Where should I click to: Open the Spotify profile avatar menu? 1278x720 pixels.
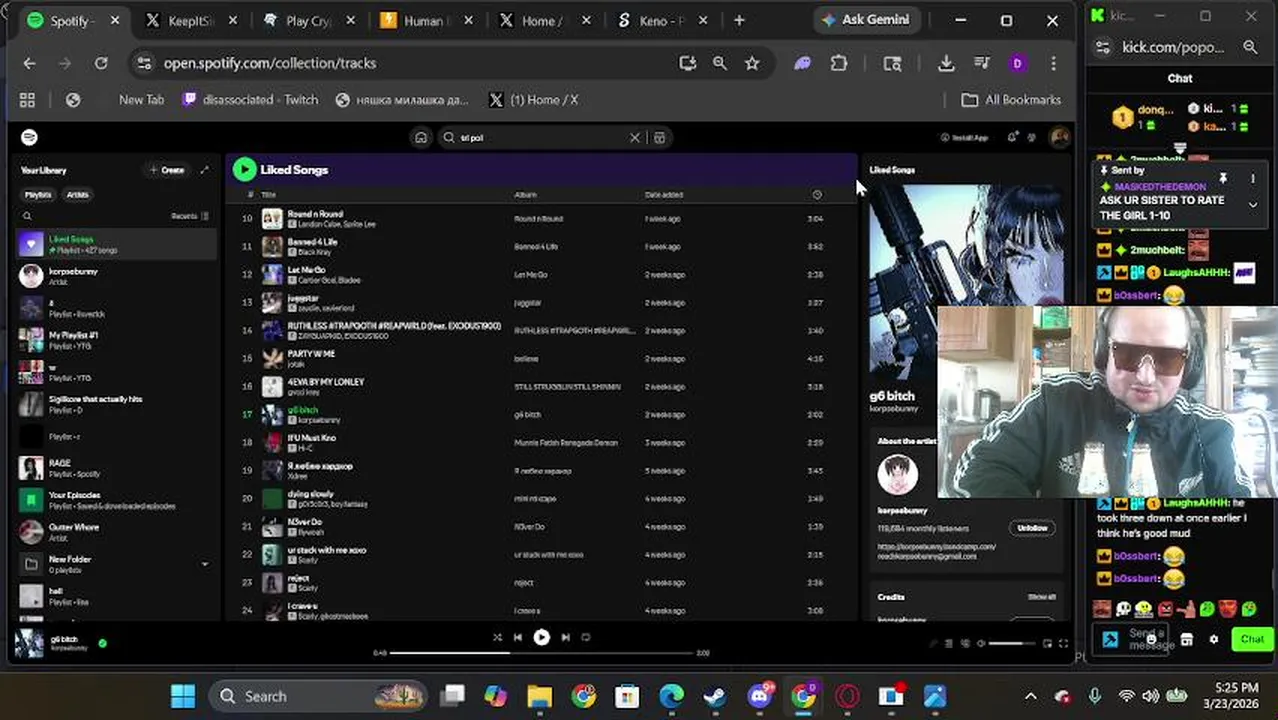pos(1058,137)
